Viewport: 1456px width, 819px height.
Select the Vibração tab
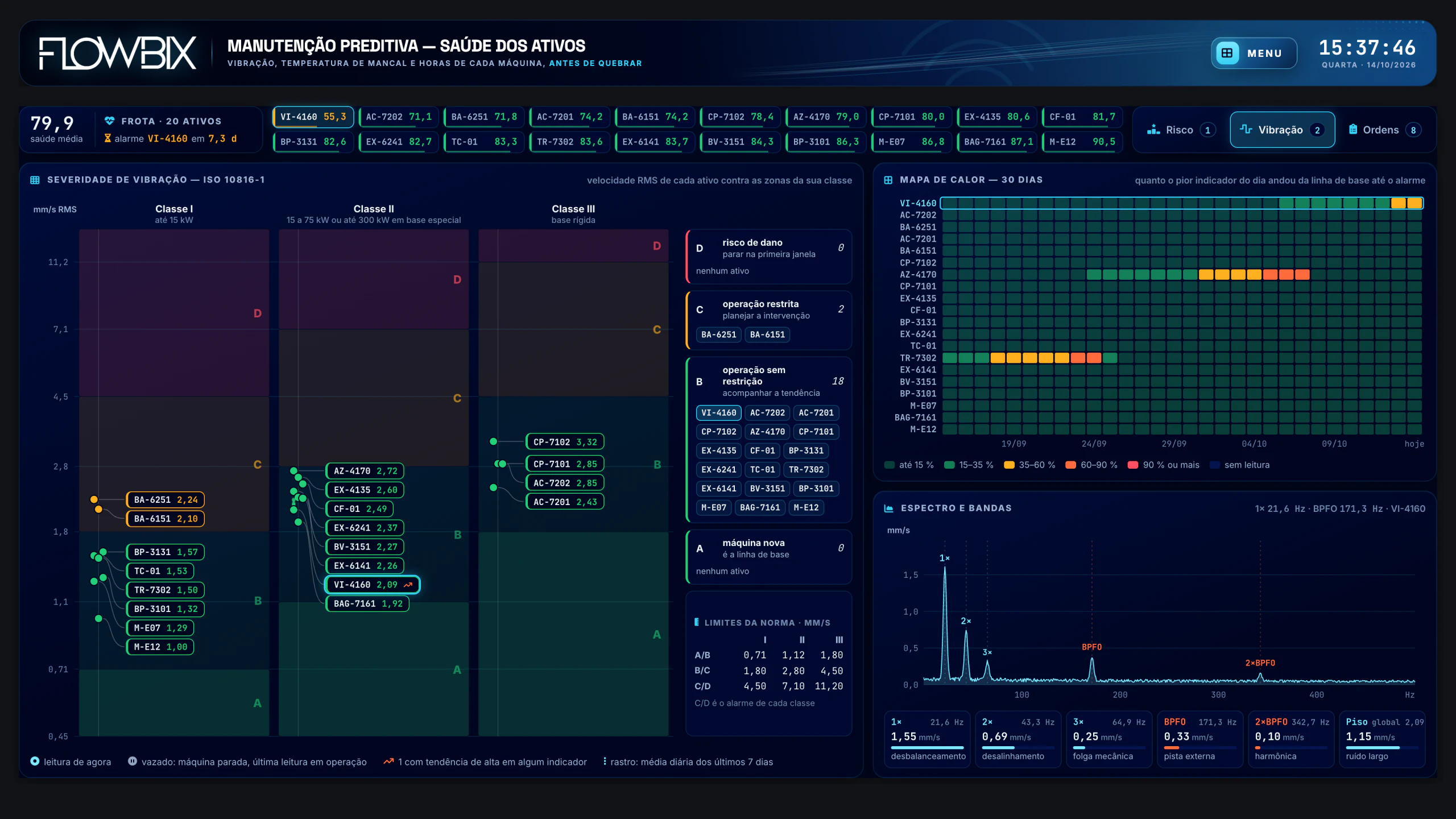1282,130
